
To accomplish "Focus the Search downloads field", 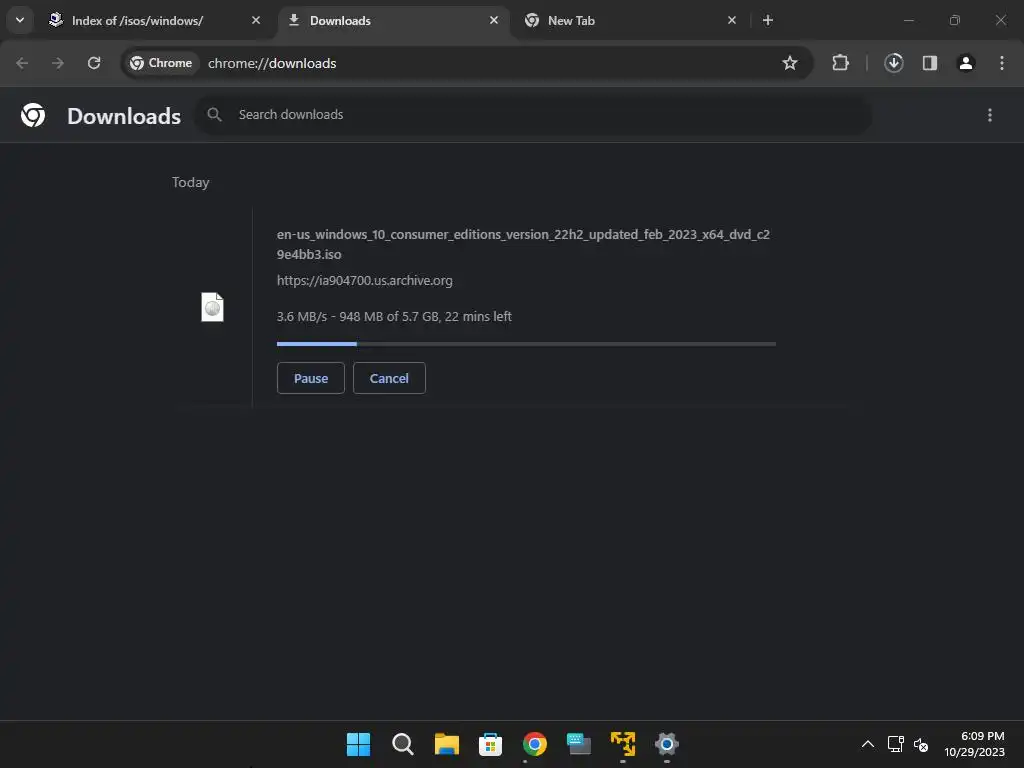I will pos(534,114).
